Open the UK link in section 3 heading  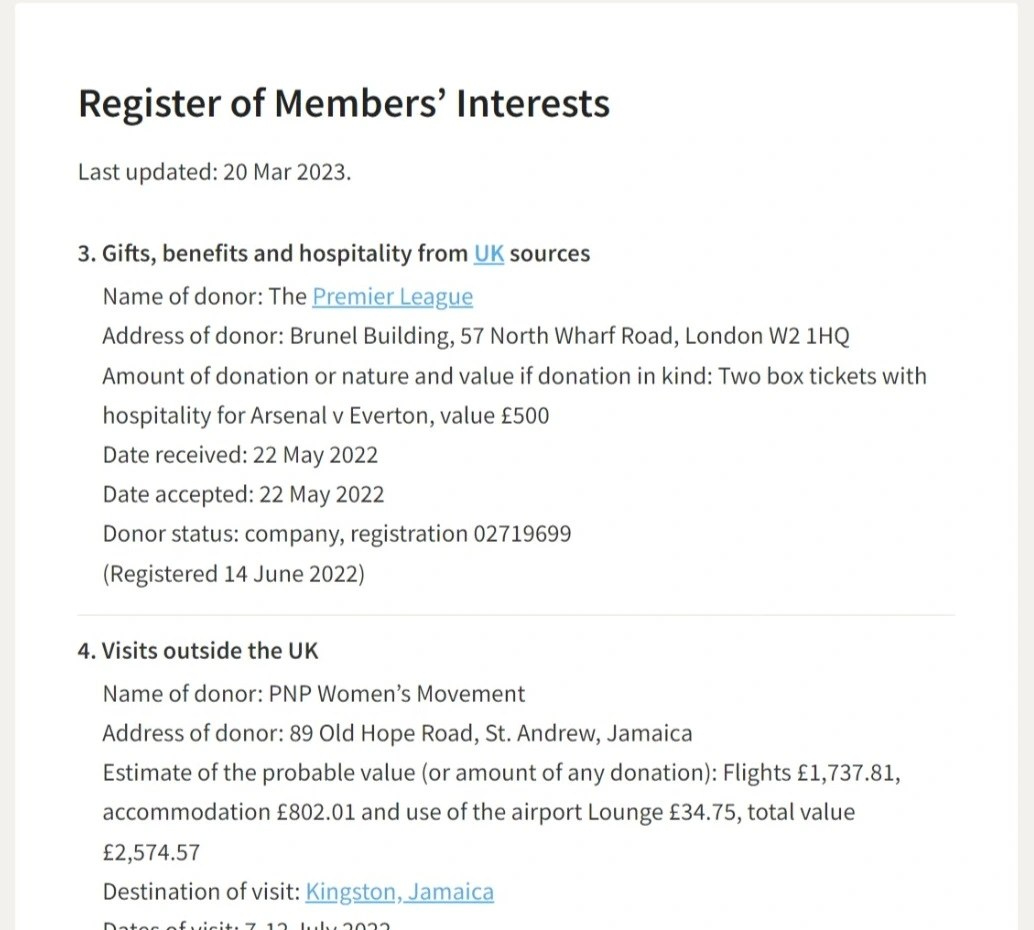tap(488, 253)
